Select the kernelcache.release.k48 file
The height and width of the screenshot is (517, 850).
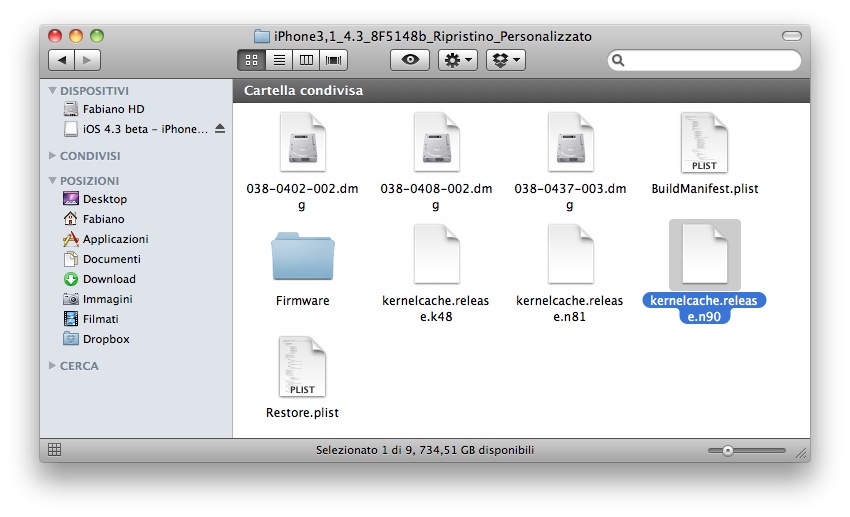(436, 257)
